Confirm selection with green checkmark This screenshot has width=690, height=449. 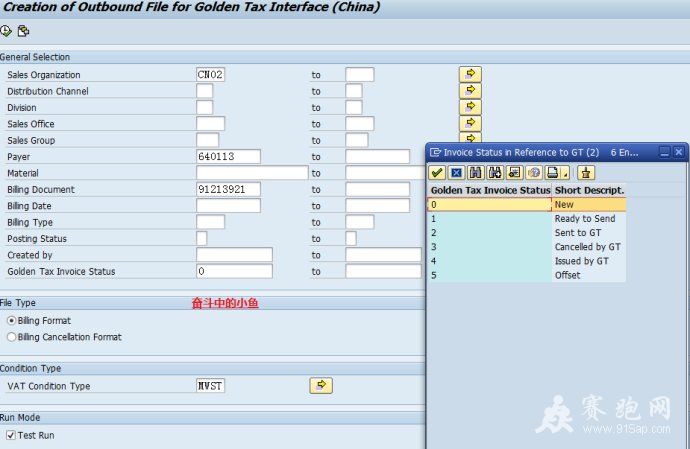(x=437, y=173)
